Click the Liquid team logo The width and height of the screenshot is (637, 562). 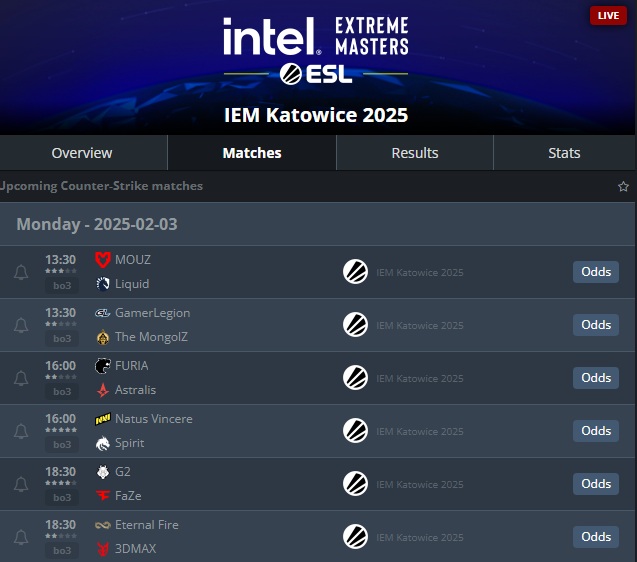coord(103,284)
